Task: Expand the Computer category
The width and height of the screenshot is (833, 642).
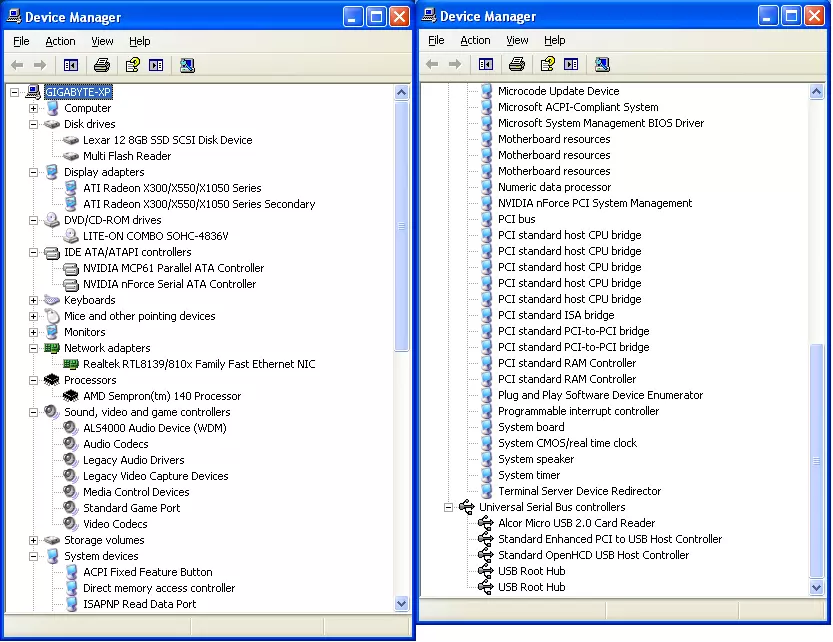Action: (x=33, y=108)
